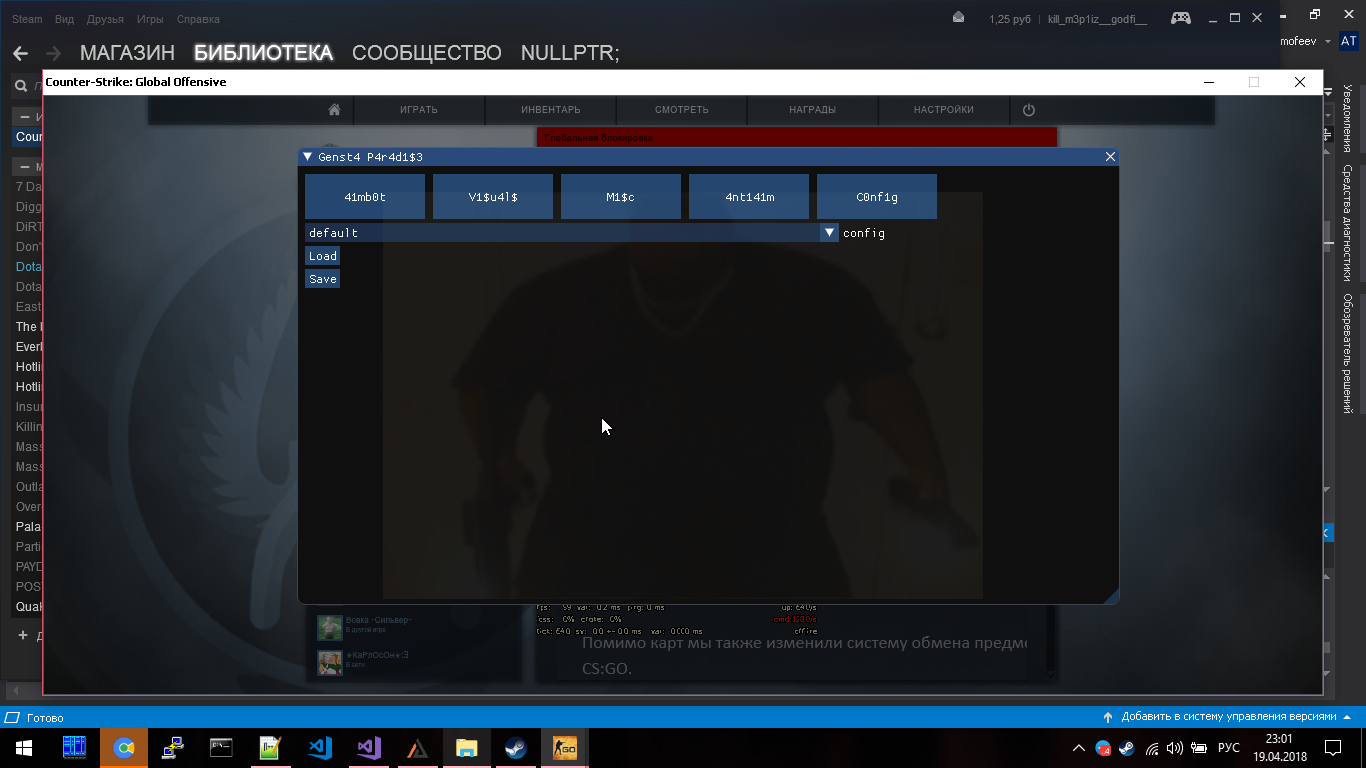Collapse the Genst4 P4r4d1$3 window with its triangle
Screen dimensions: 1366x768
tap(308, 157)
